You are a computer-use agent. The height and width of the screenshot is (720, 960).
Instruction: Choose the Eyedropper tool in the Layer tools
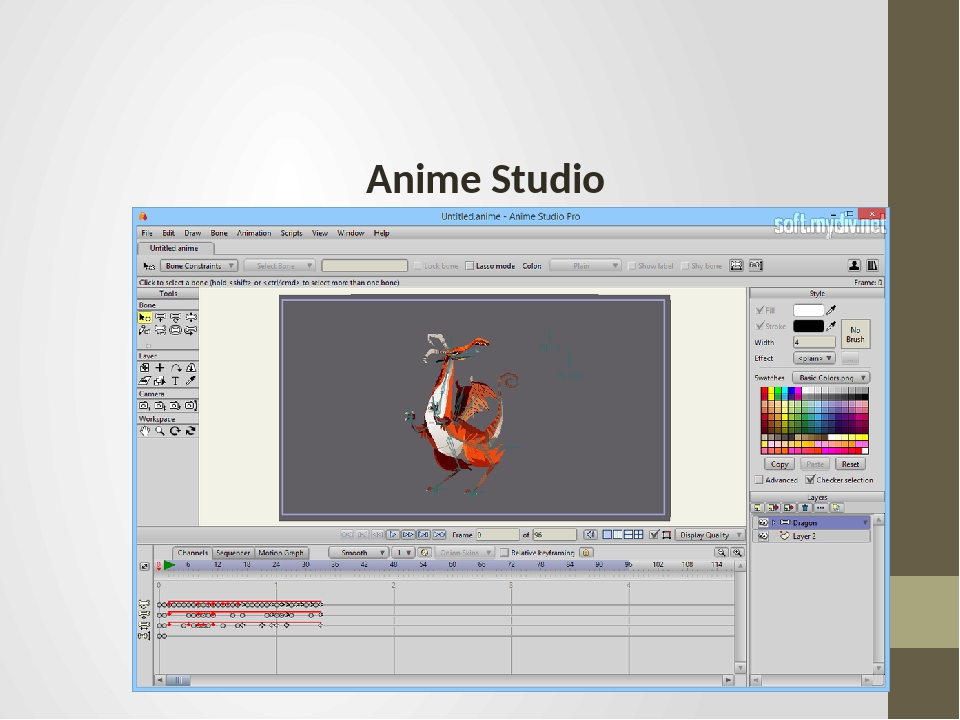tap(191, 381)
